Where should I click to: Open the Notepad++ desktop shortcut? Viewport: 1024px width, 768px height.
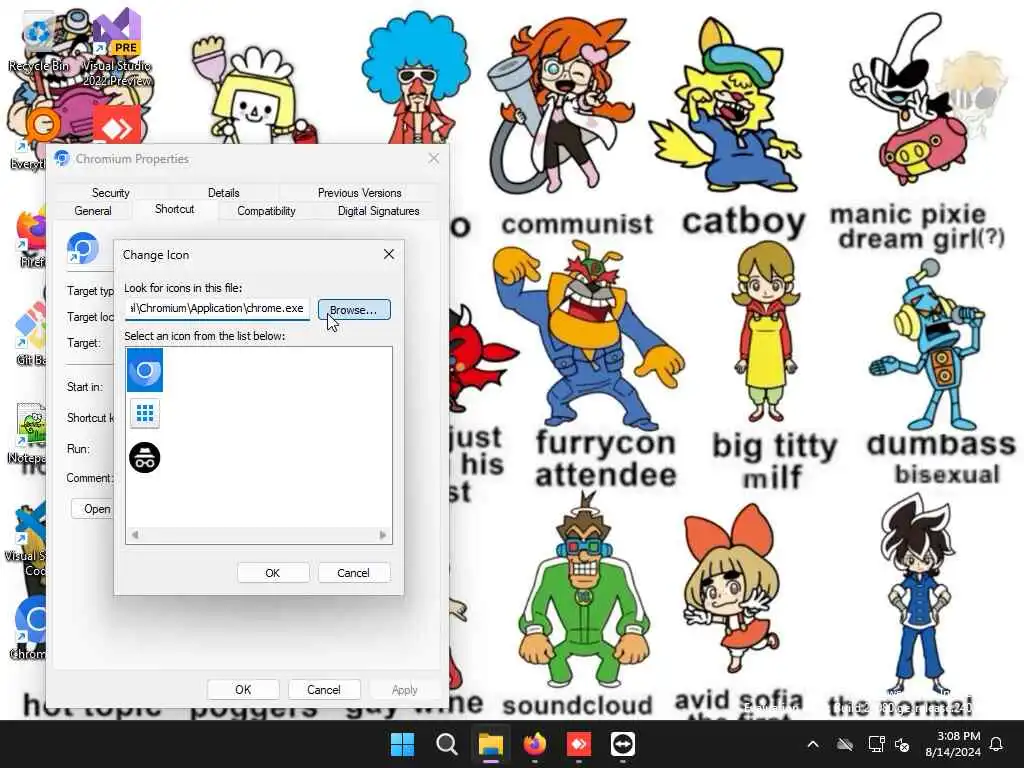coord(27,432)
